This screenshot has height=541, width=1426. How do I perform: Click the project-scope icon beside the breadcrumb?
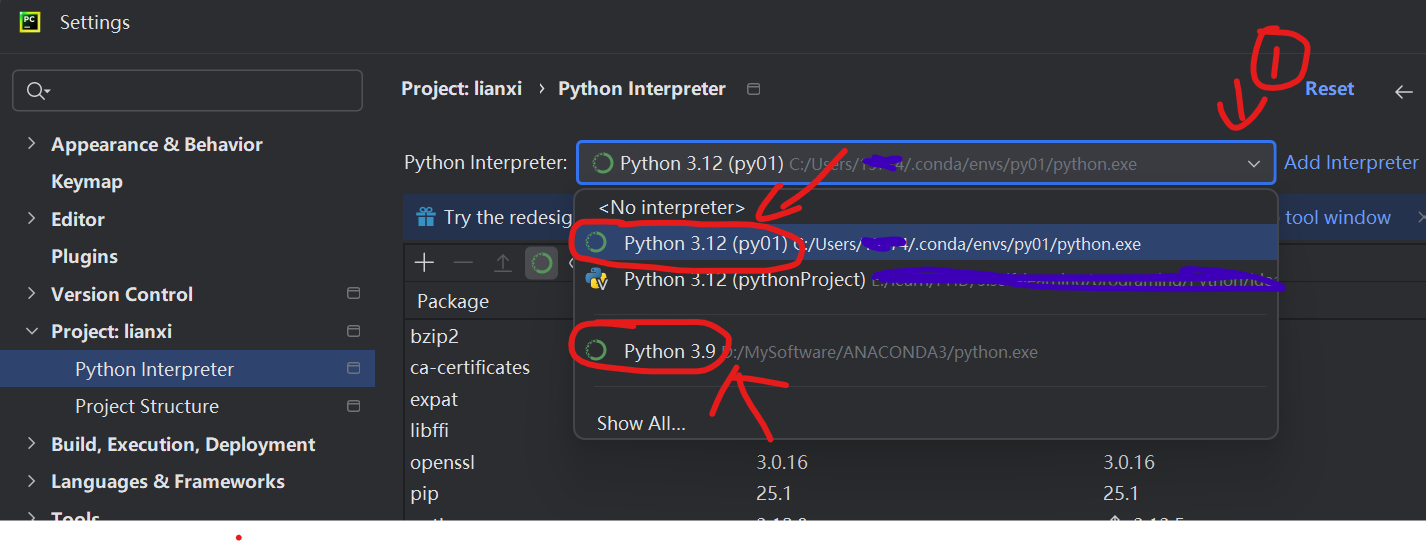click(754, 89)
